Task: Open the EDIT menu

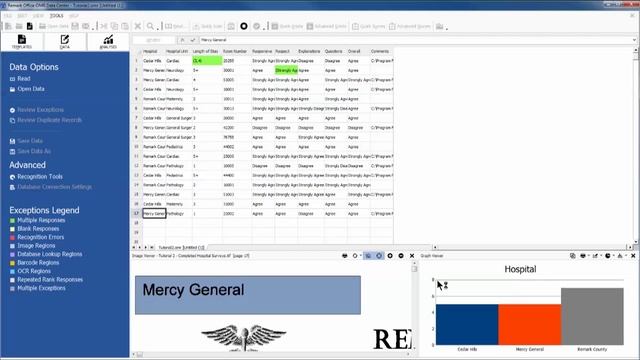Action: pos(22,16)
